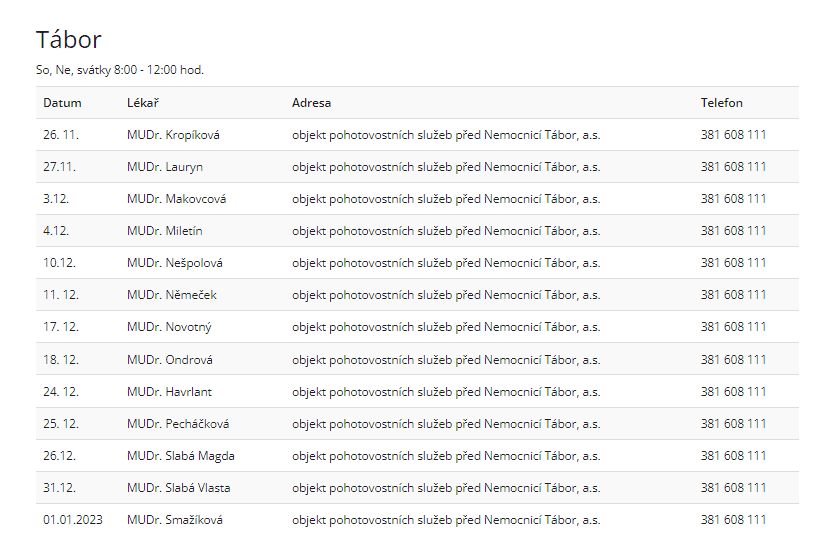Viewport: 833px width, 560px height.
Task: Select MUDr. Kropíková in the doctor column
Action: [173, 135]
